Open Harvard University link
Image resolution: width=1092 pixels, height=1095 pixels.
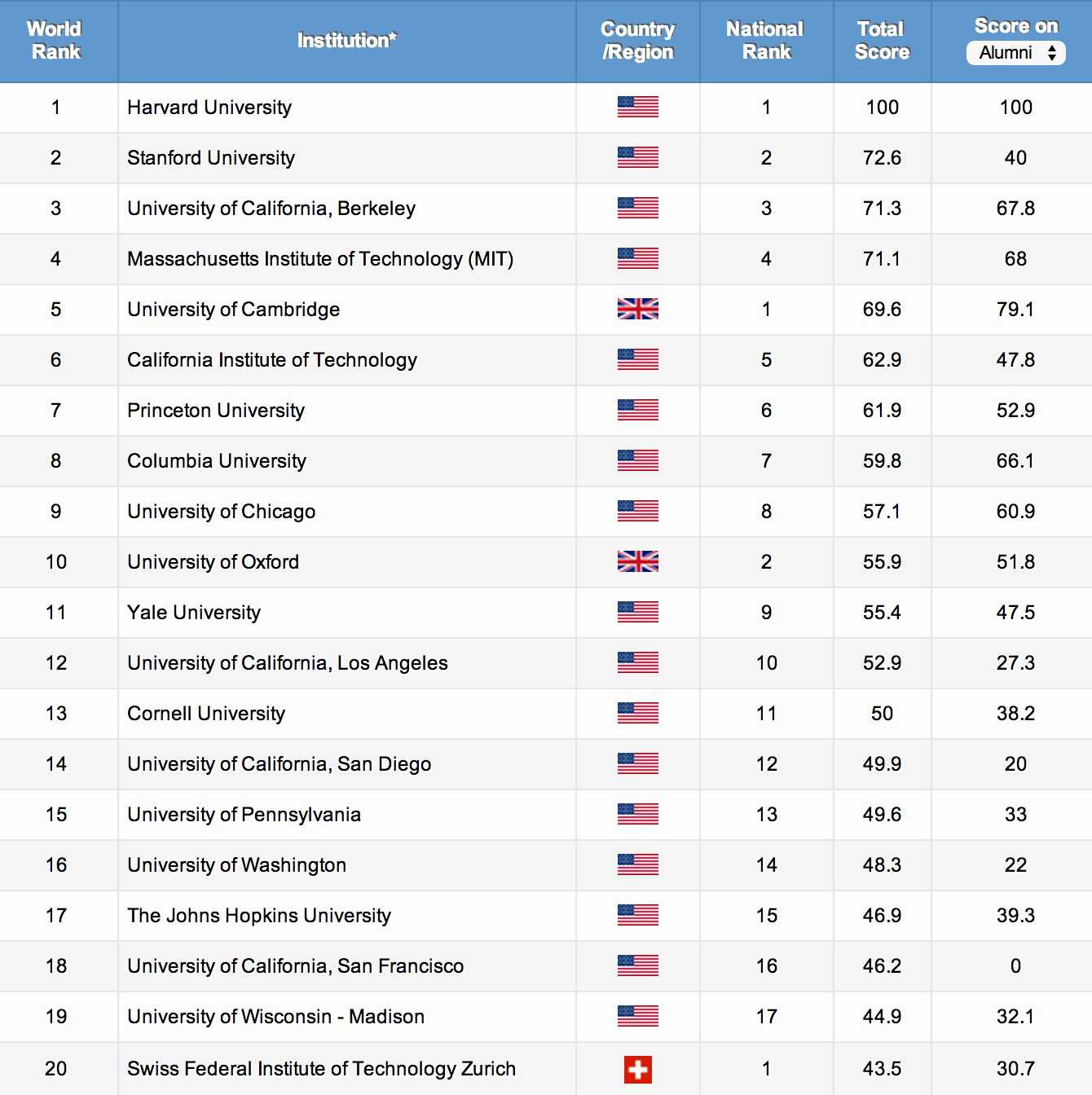click(209, 108)
